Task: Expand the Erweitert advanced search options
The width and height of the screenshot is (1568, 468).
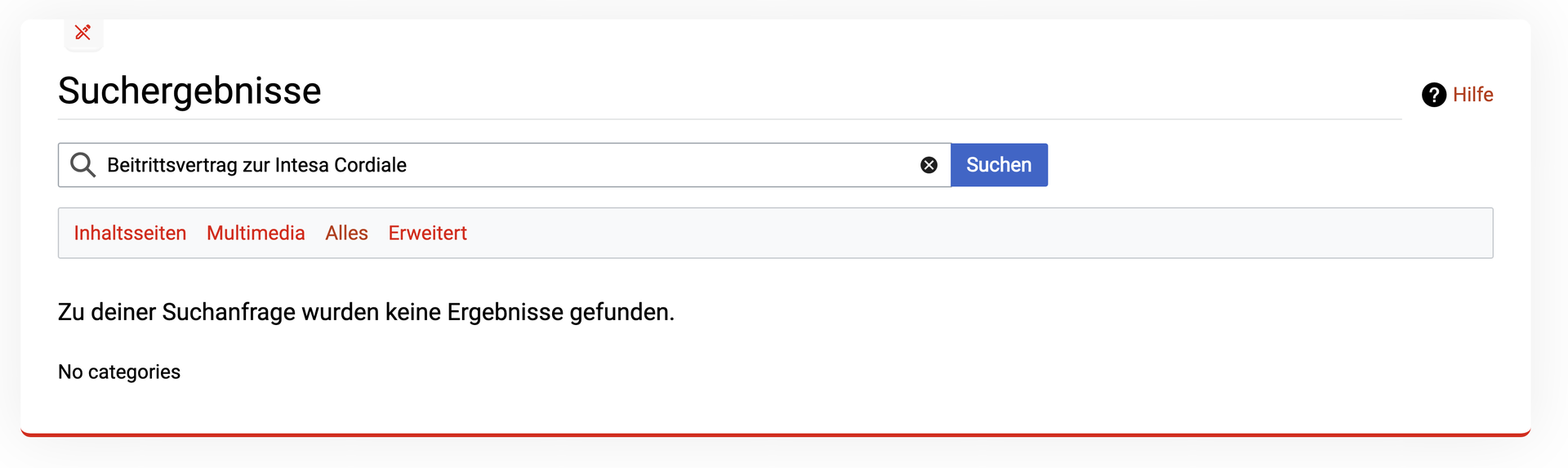Action: coord(427,234)
